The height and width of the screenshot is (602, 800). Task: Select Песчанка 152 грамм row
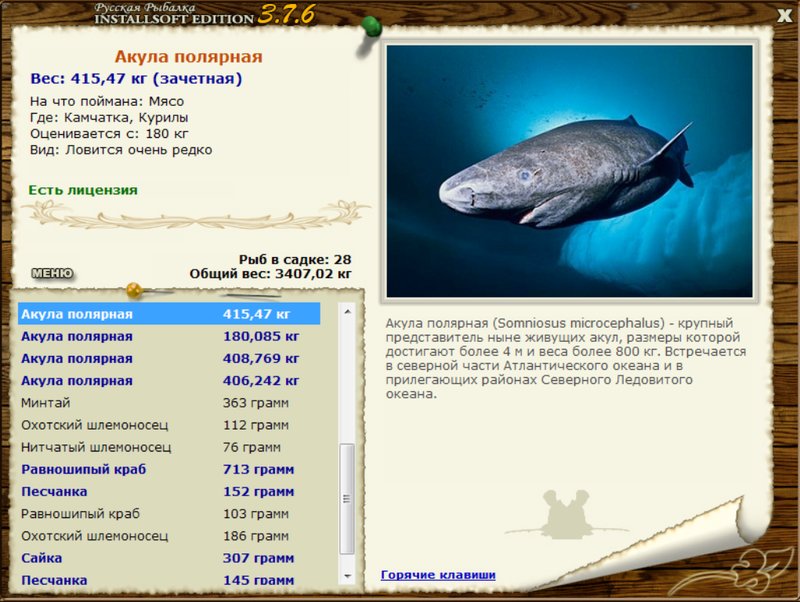click(169, 491)
